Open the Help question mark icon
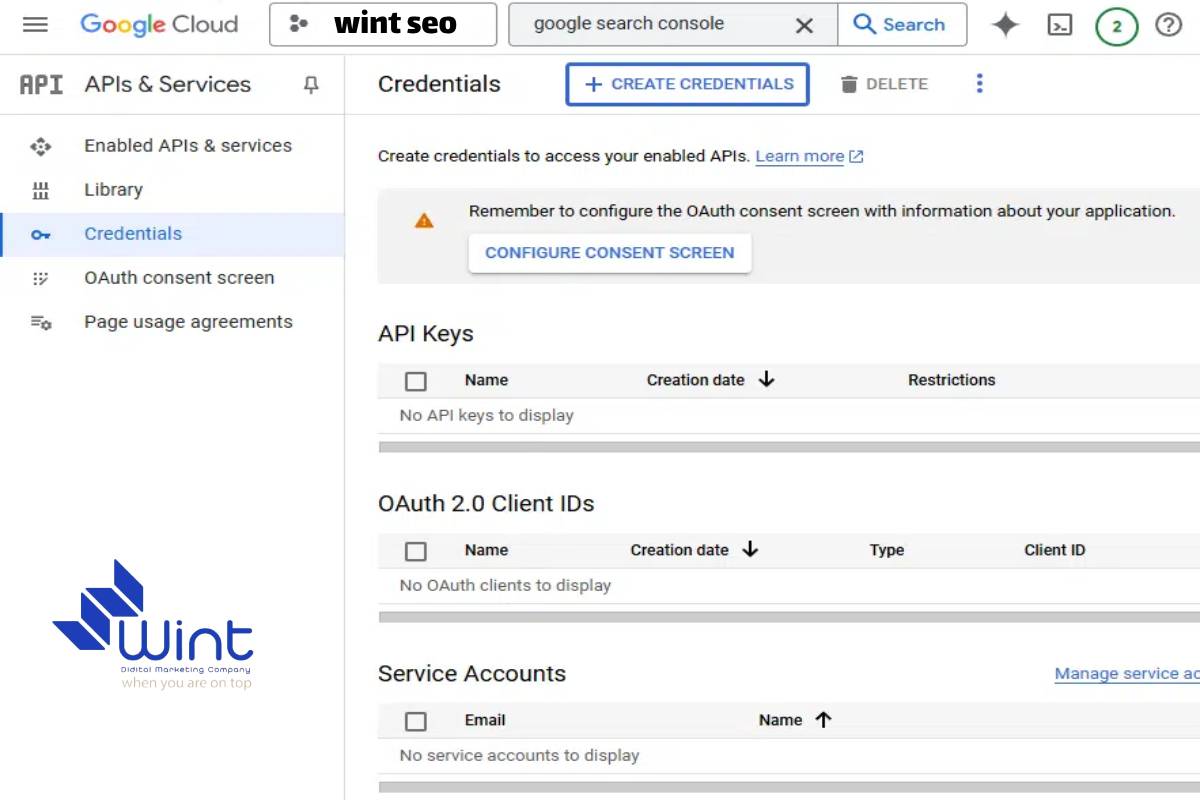Image resolution: width=1200 pixels, height=800 pixels. click(1168, 25)
